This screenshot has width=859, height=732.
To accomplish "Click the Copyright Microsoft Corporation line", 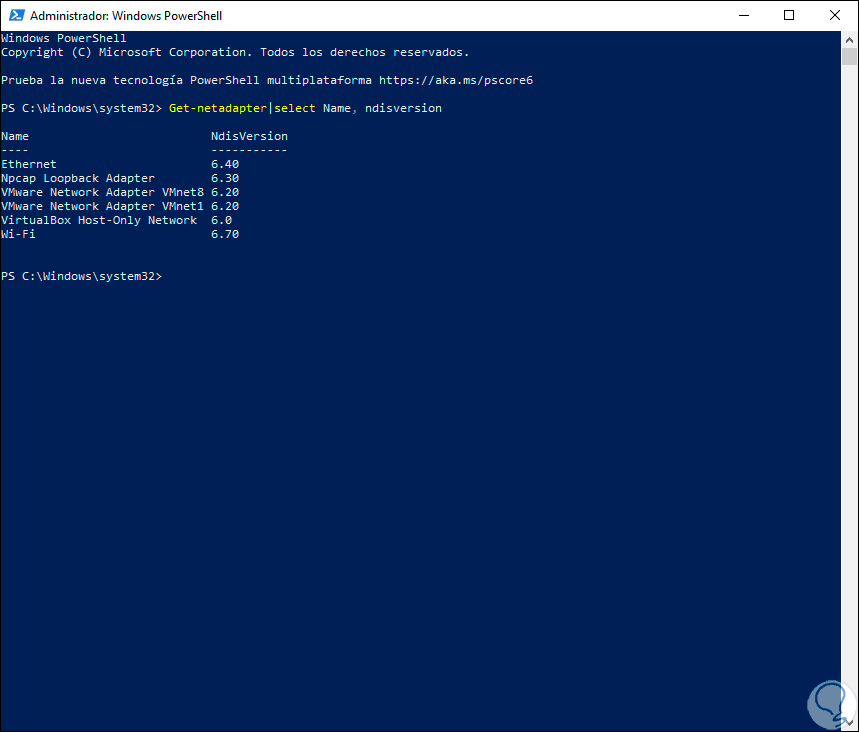I will [235, 53].
